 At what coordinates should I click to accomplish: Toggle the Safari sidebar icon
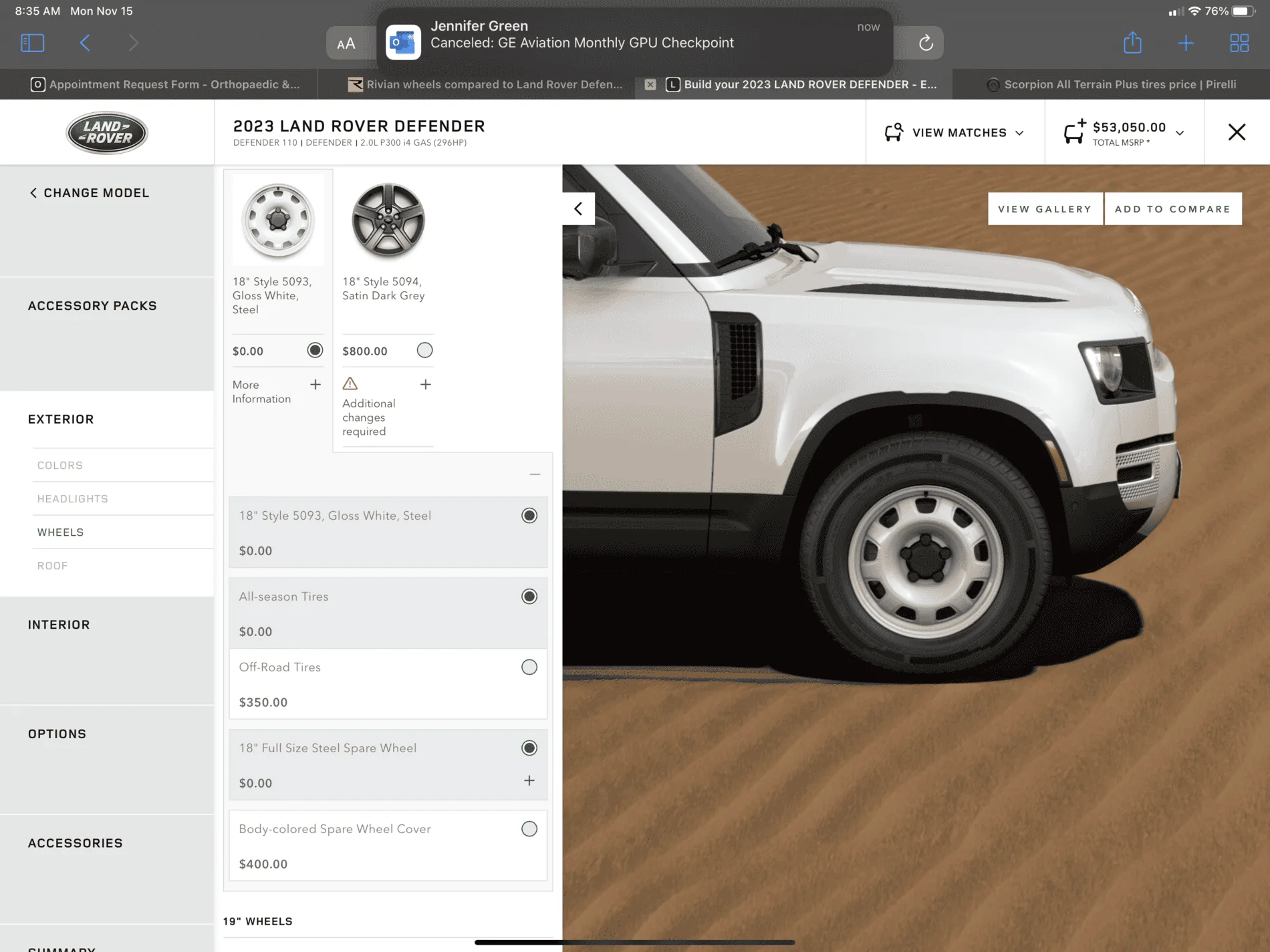point(32,43)
